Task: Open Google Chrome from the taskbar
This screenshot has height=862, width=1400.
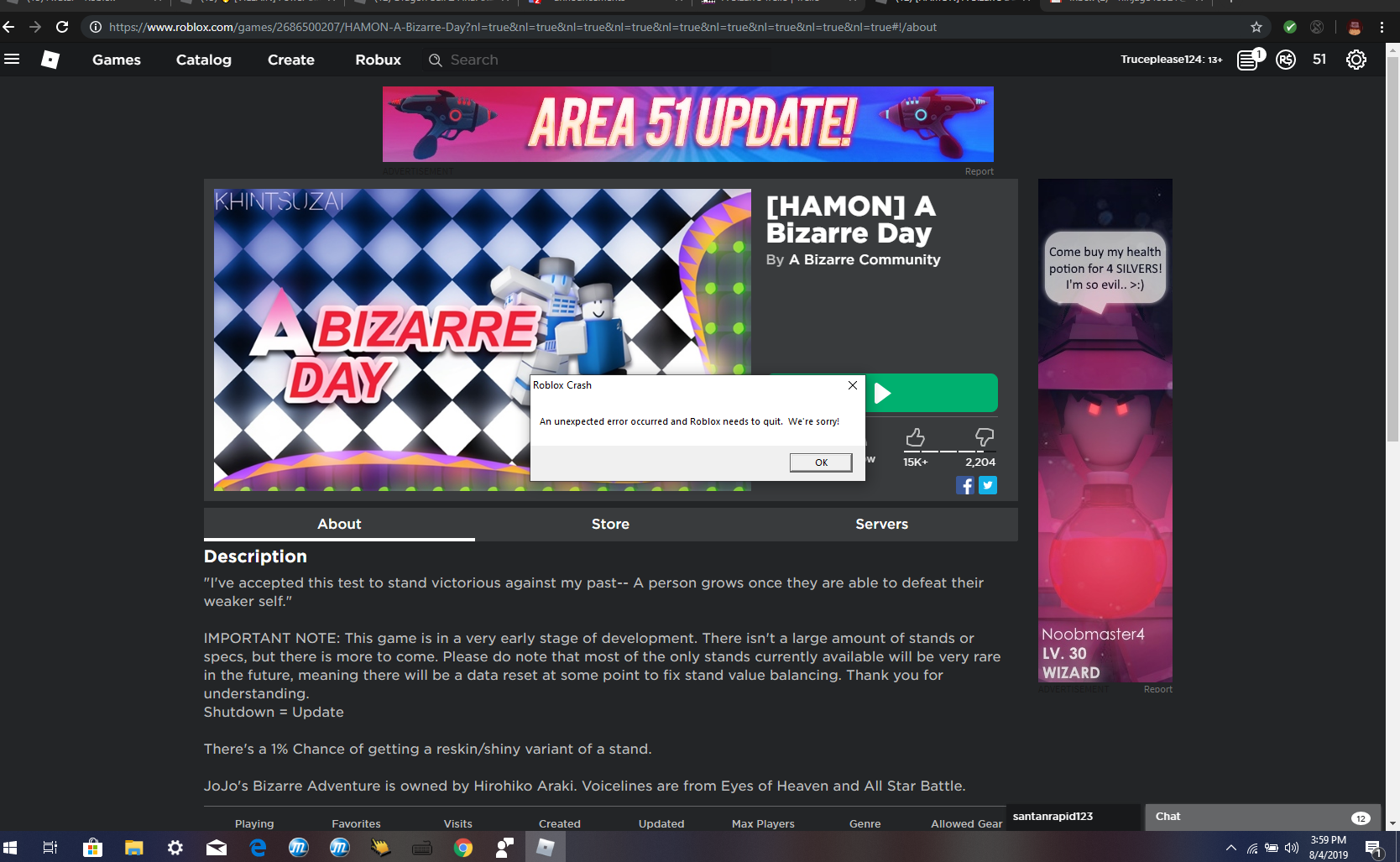Action: coord(463,847)
